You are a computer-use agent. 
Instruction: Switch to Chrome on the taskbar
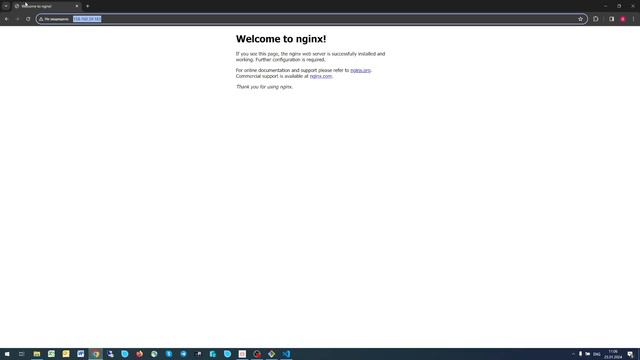click(96, 354)
